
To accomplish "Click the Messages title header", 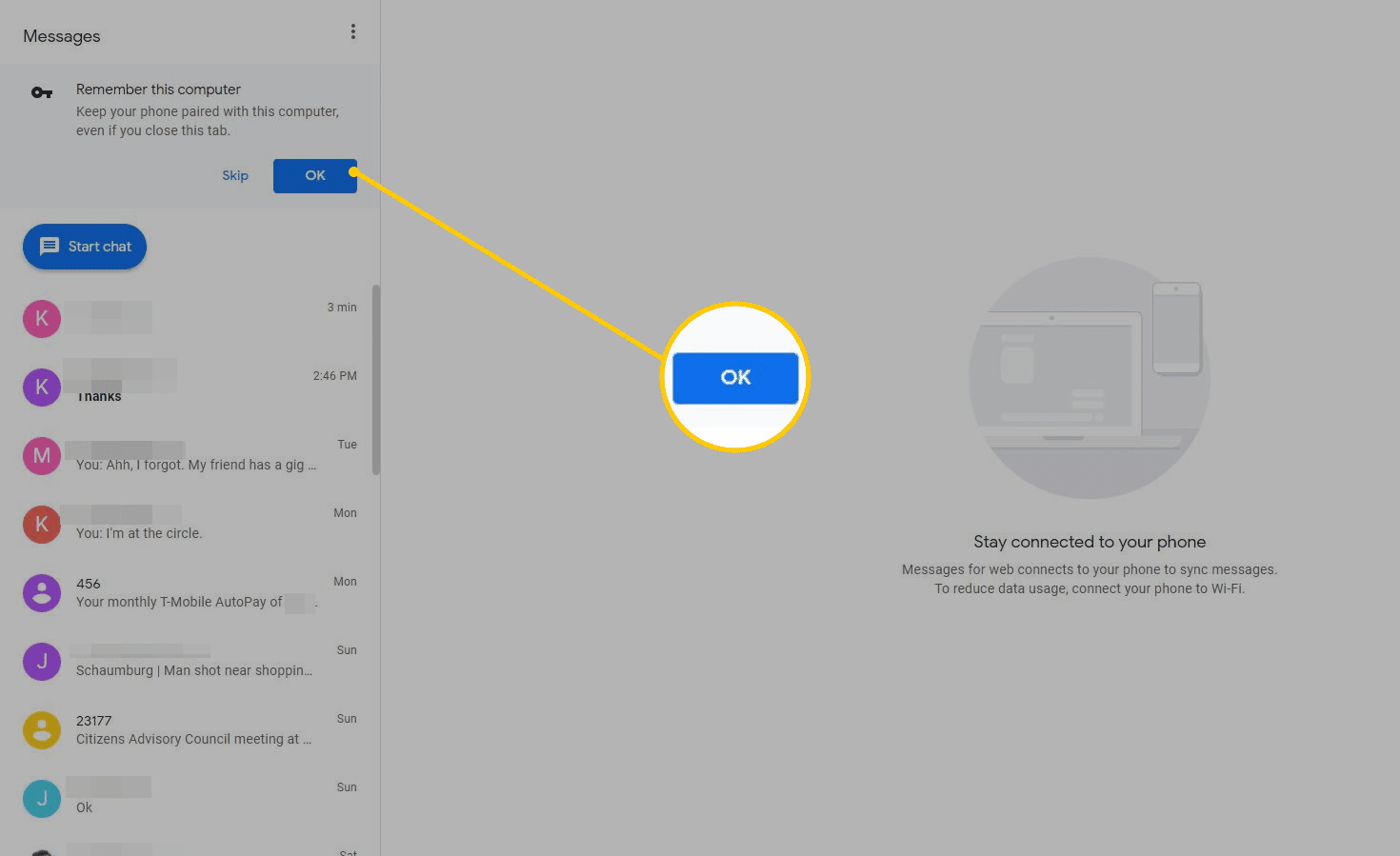I will (62, 36).
